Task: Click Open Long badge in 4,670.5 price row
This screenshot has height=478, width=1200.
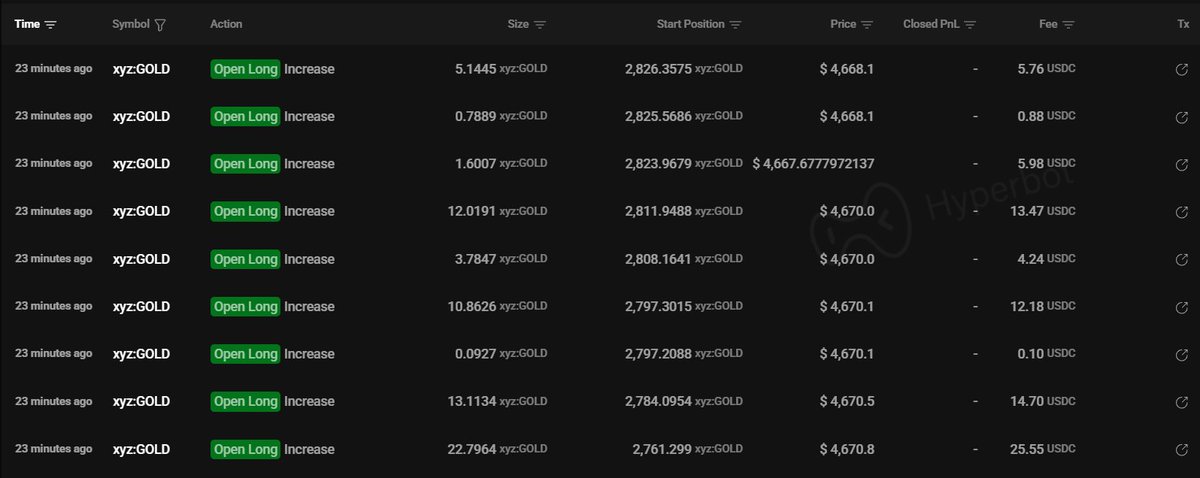Action: tap(245, 402)
